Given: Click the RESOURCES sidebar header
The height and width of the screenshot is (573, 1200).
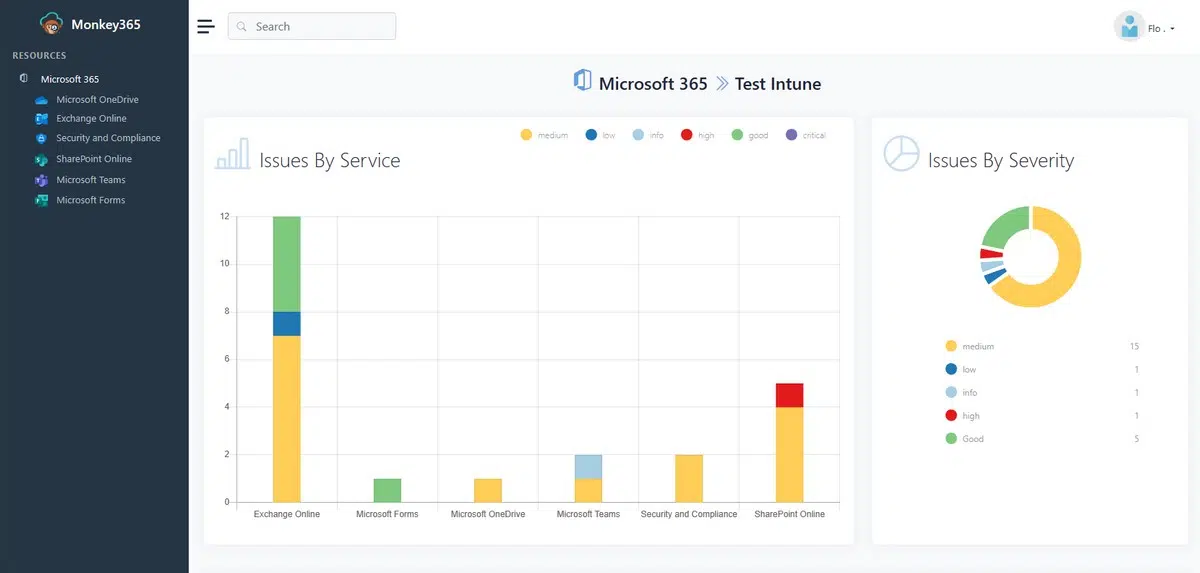Looking at the screenshot, I should [39, 56].
